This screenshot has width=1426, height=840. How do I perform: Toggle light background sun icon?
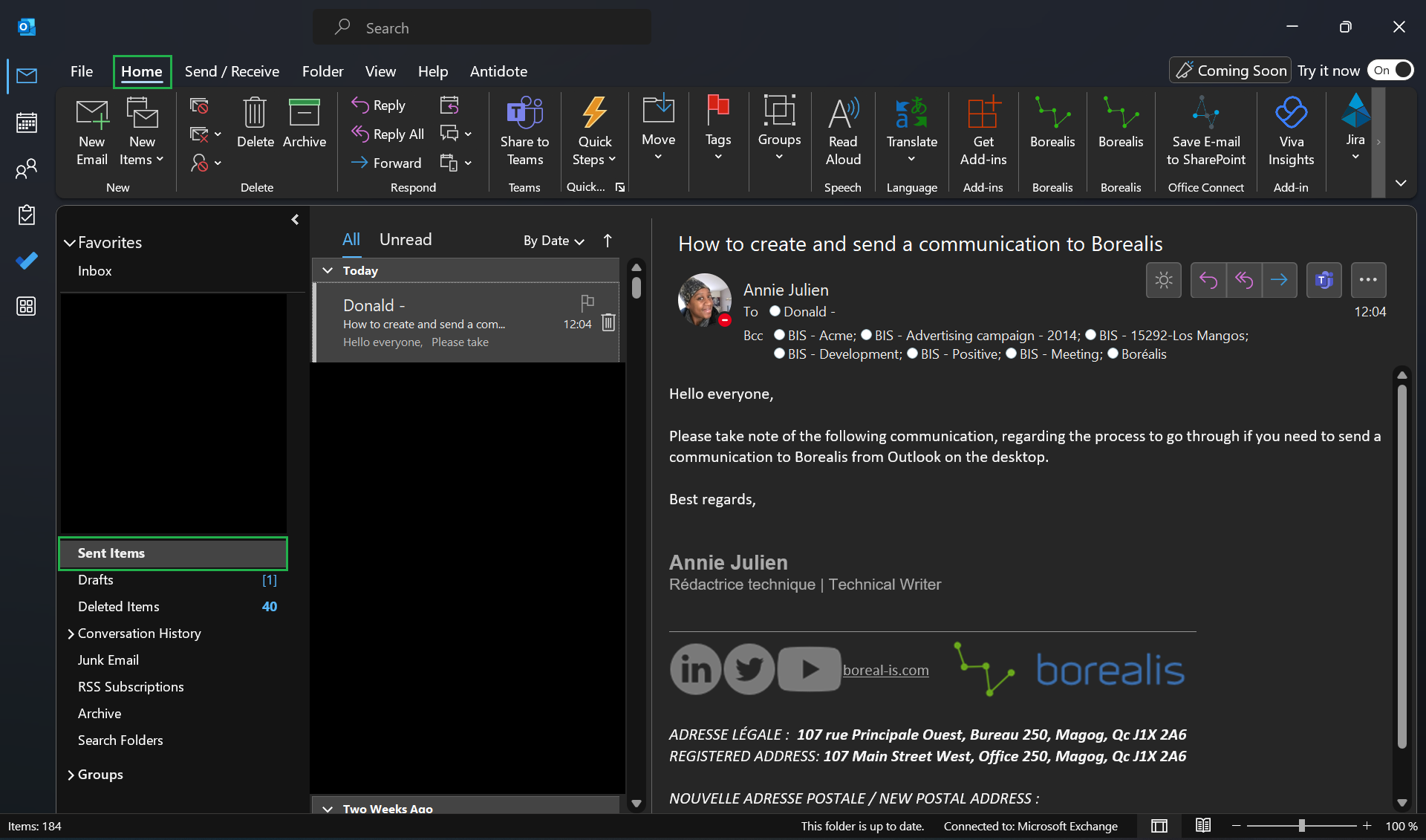pyautogui.click(x=1164, y=280)
